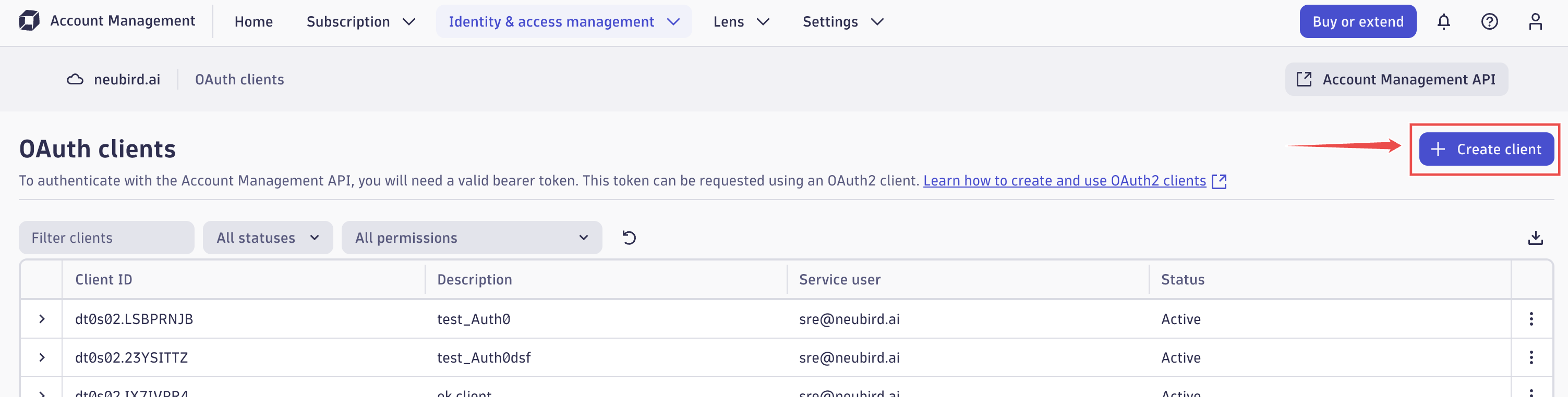
Task: Open the help question mark icon
Action: (1489, 22)
